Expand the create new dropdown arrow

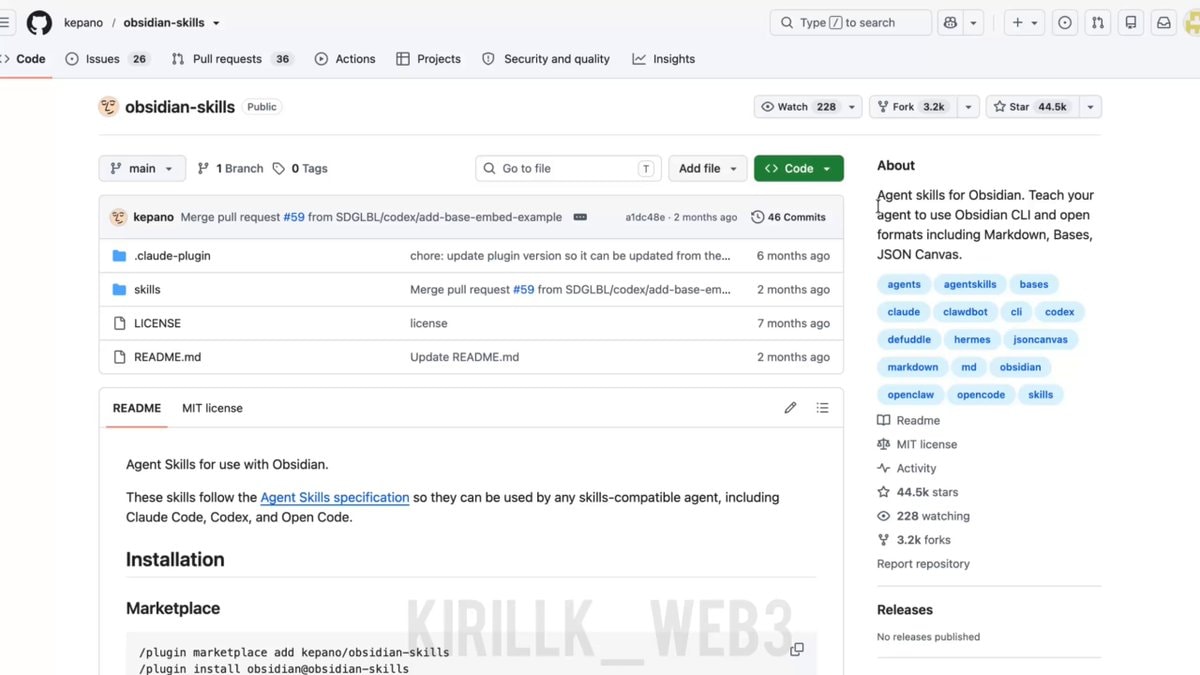1035,22
